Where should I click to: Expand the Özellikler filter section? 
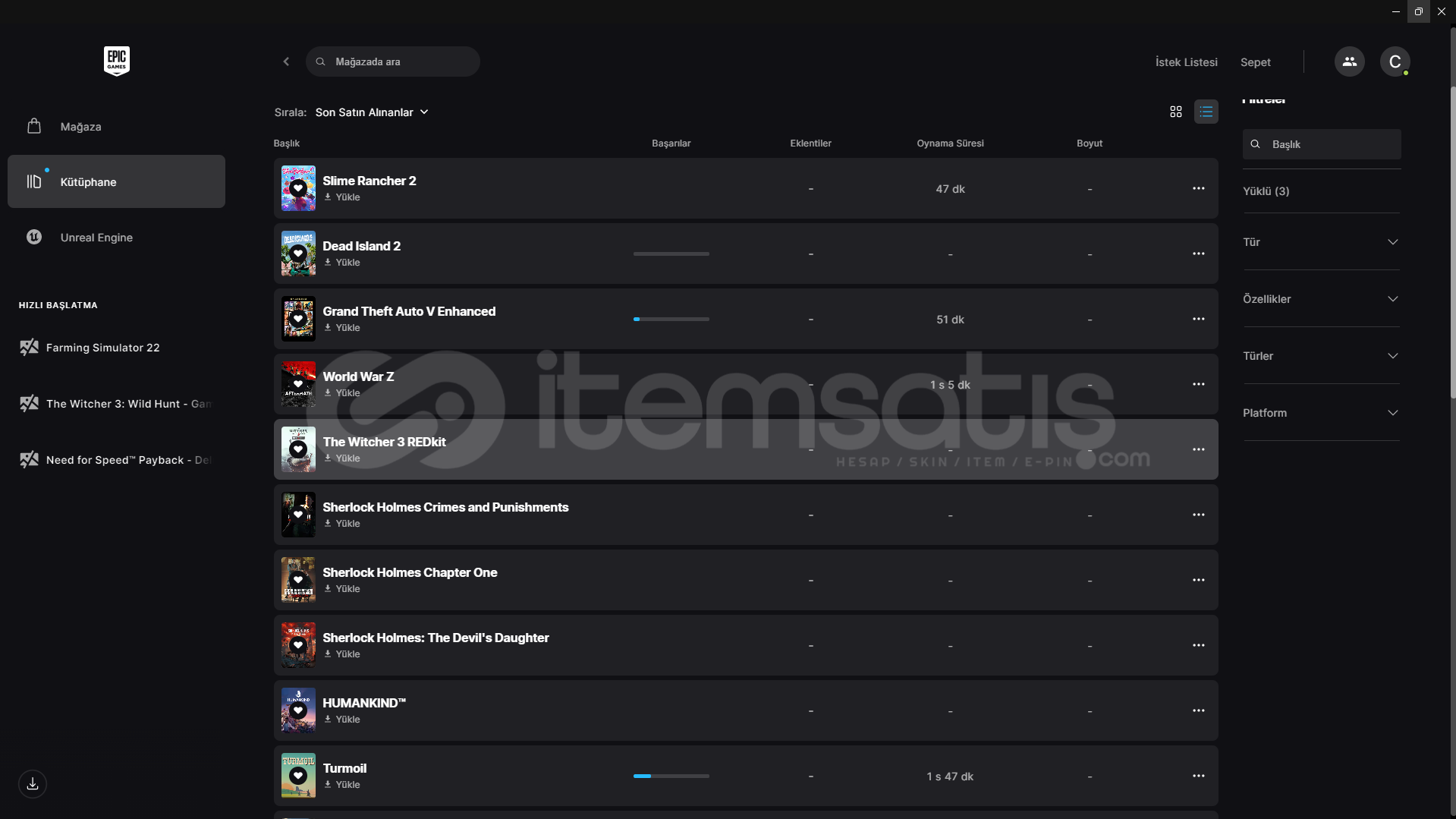pos(1321,299)
